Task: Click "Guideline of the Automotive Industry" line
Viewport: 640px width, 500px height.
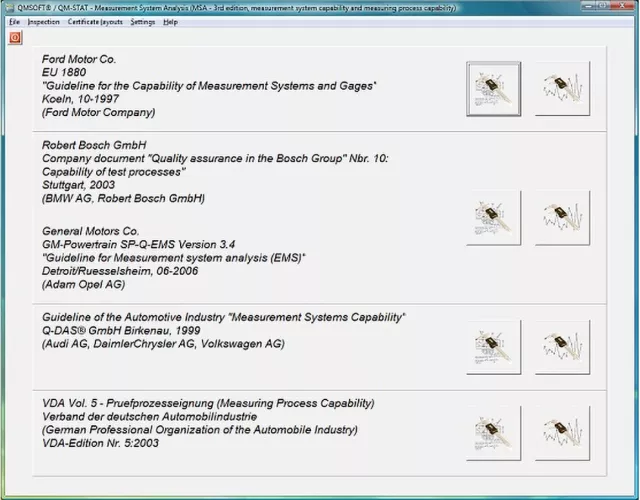Action: pyautogui.click(x=224, y=318)
